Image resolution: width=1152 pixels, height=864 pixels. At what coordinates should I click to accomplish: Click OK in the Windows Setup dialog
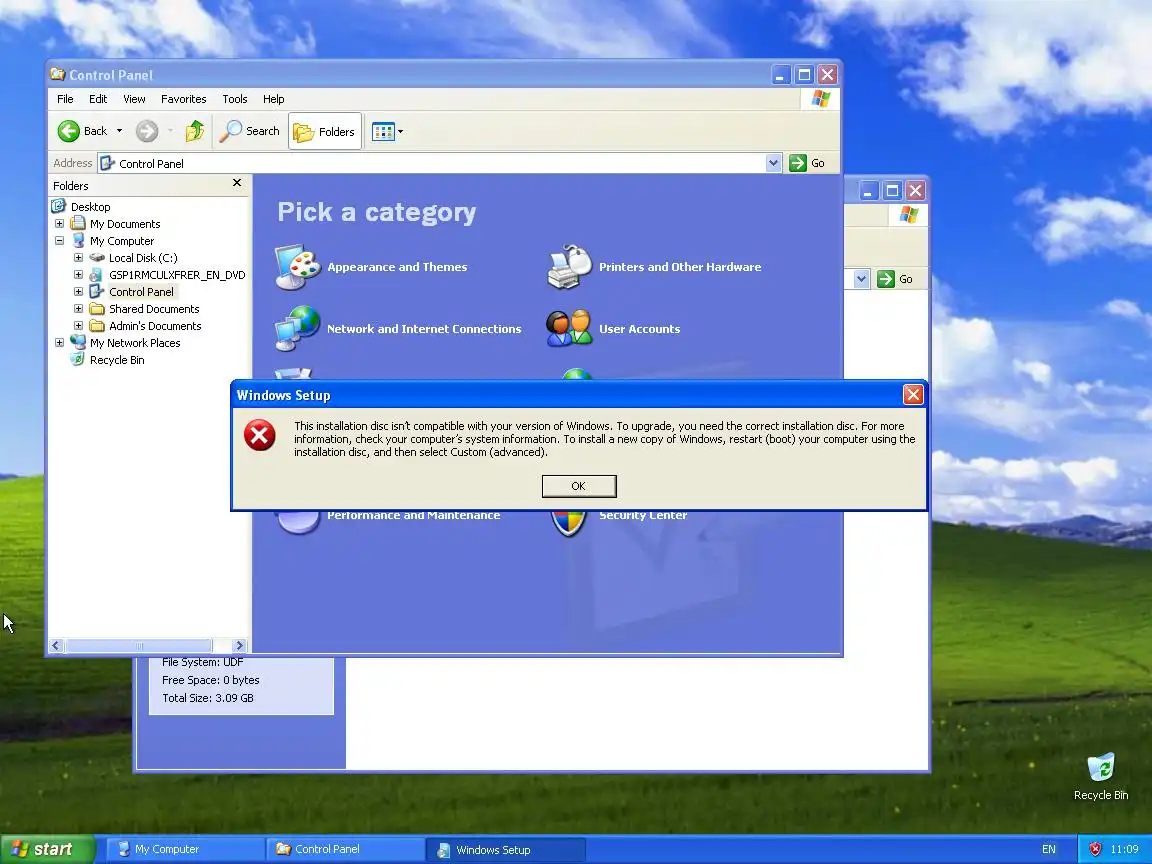click(579, 486)
